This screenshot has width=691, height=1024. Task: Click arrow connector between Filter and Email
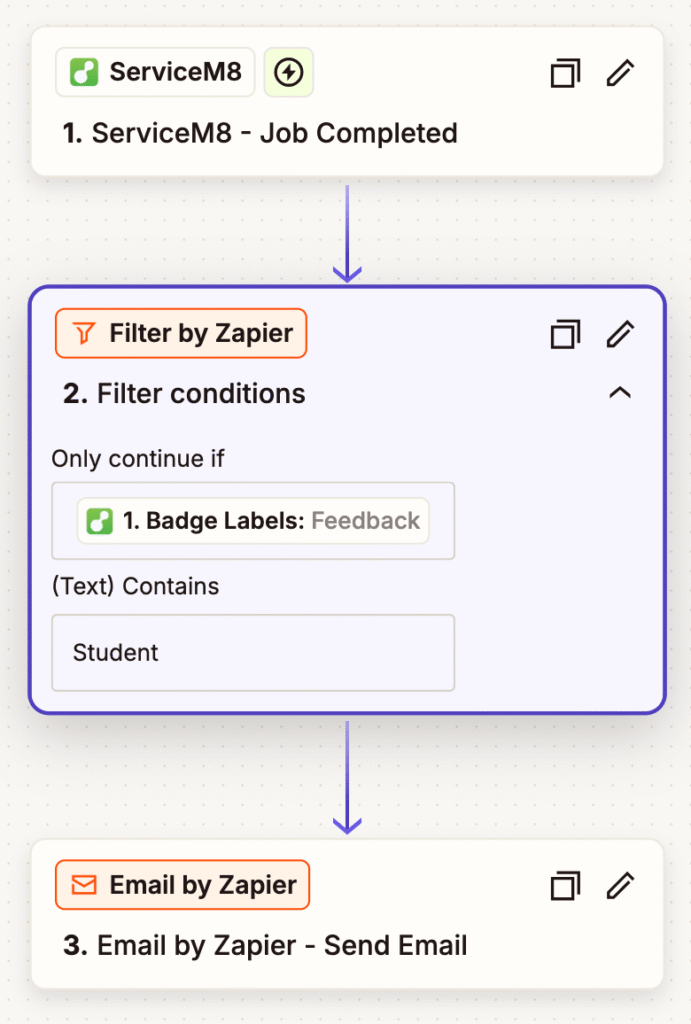347,776
